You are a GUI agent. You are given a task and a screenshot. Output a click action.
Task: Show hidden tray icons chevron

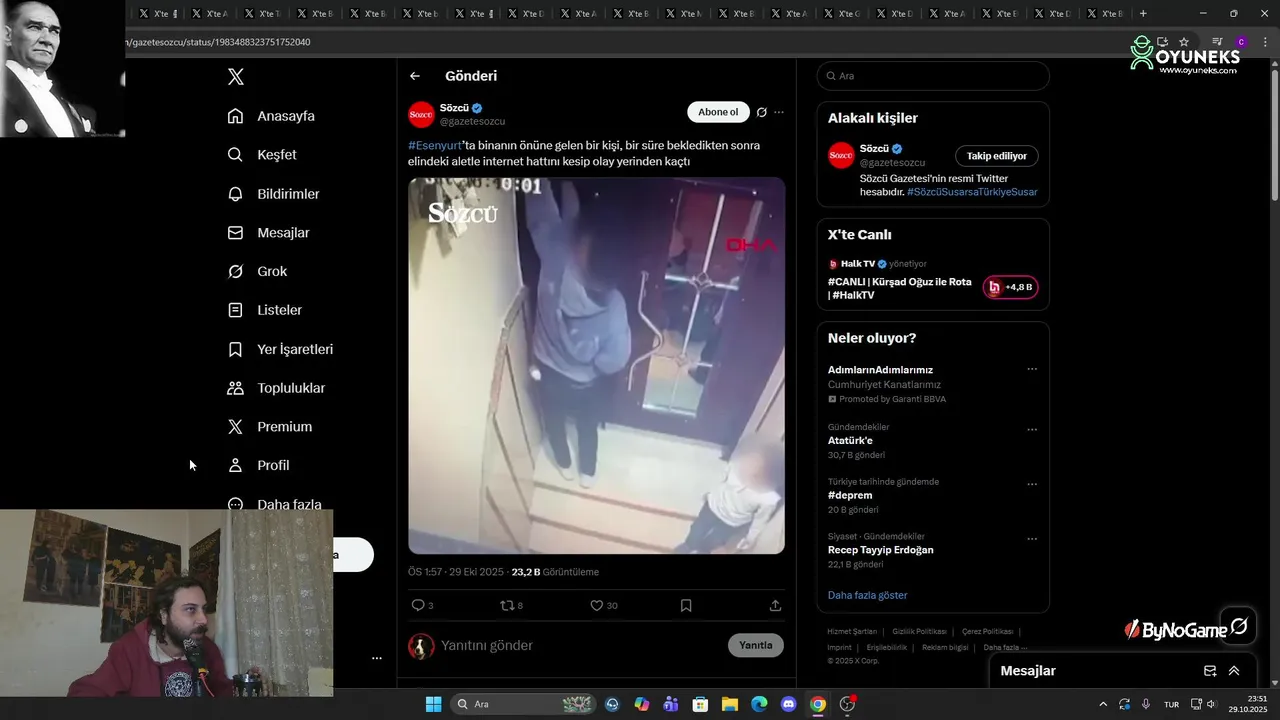(1103, 704)
